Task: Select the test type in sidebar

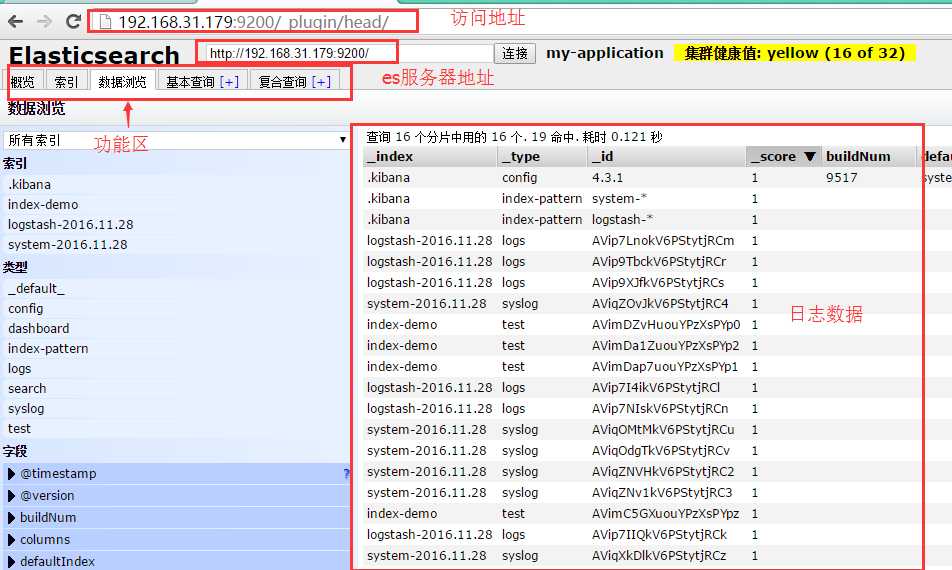Action: coord(19,429)
